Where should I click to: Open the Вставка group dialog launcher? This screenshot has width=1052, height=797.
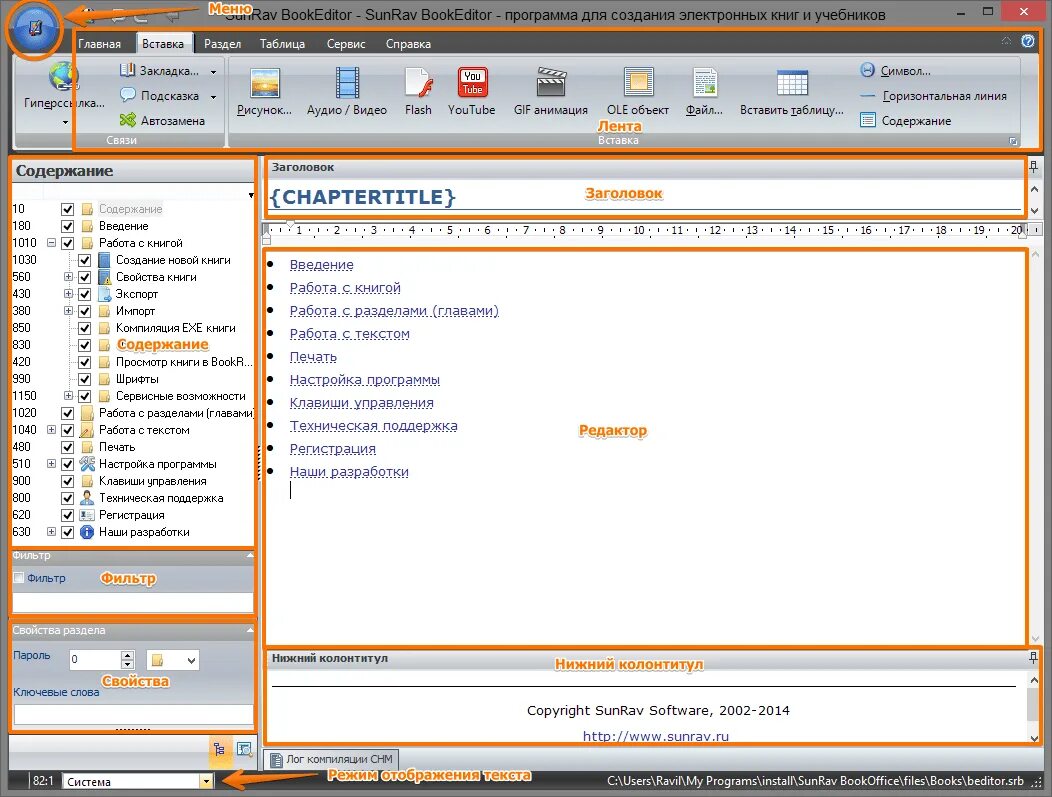pos(1013,141)
